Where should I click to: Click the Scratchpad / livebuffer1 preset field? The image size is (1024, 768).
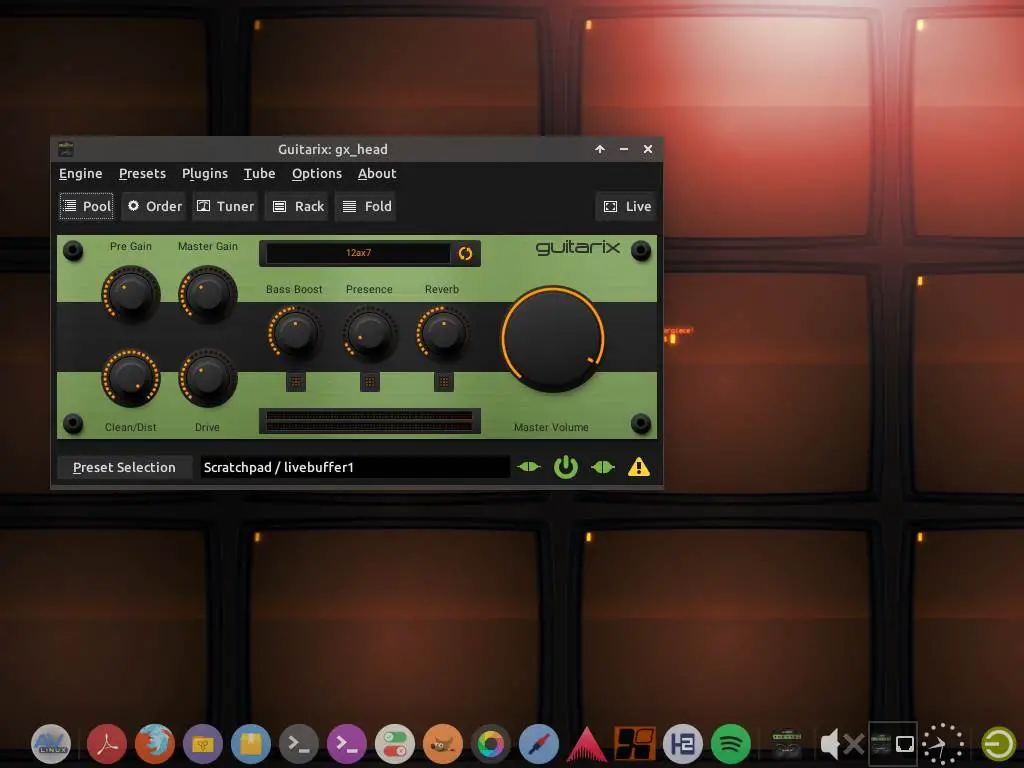click(x=355, y=467)
